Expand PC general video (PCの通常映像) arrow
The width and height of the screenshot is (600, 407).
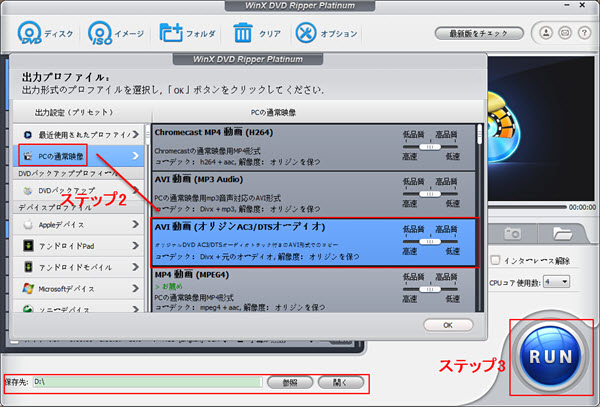pyautogui.click(x=135, y=156)
